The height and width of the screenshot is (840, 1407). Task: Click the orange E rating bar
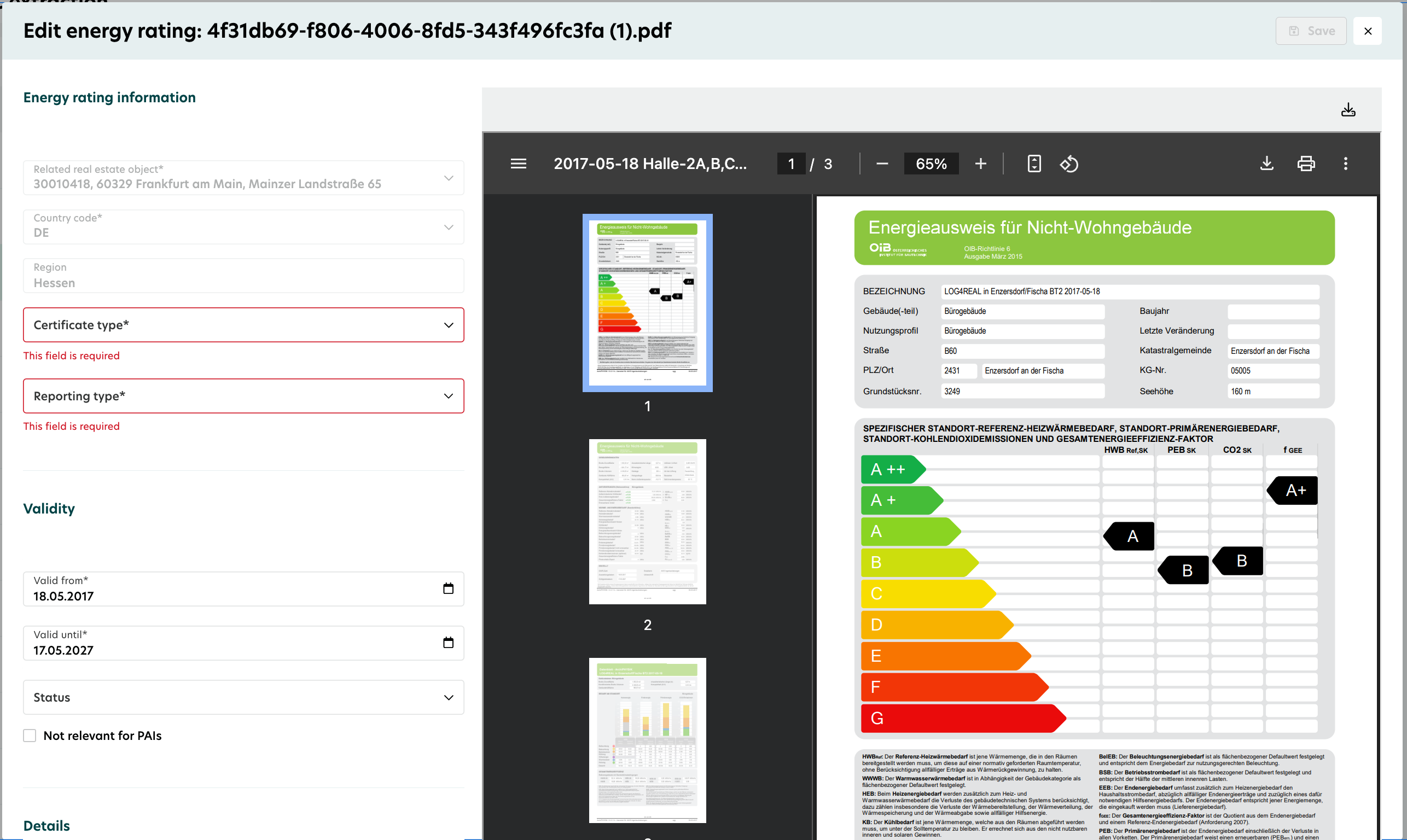point(945,656)
